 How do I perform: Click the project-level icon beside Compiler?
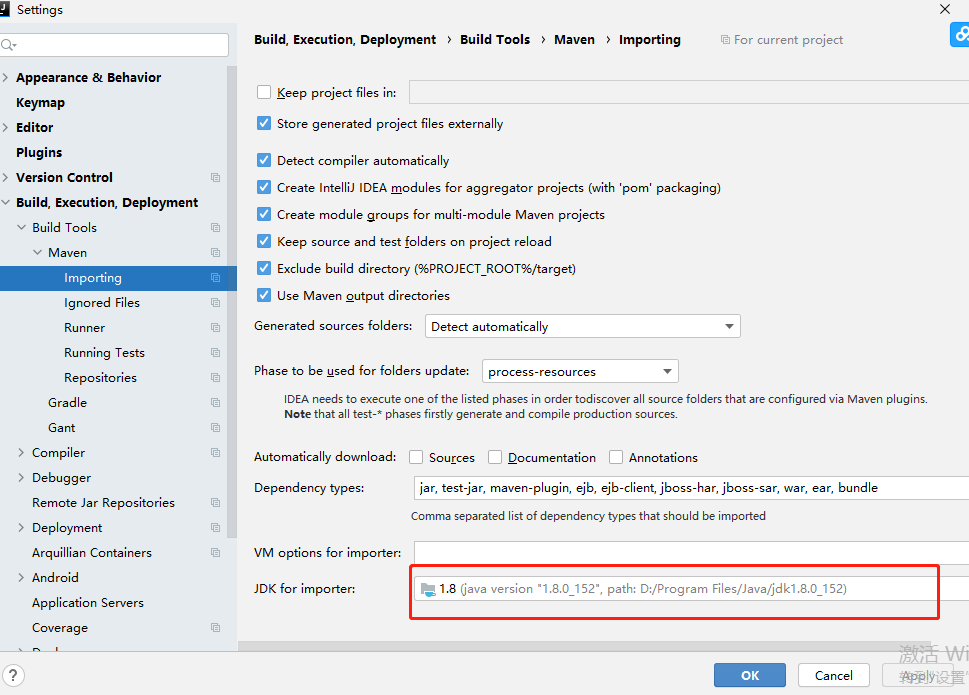[x=215, y=453]
